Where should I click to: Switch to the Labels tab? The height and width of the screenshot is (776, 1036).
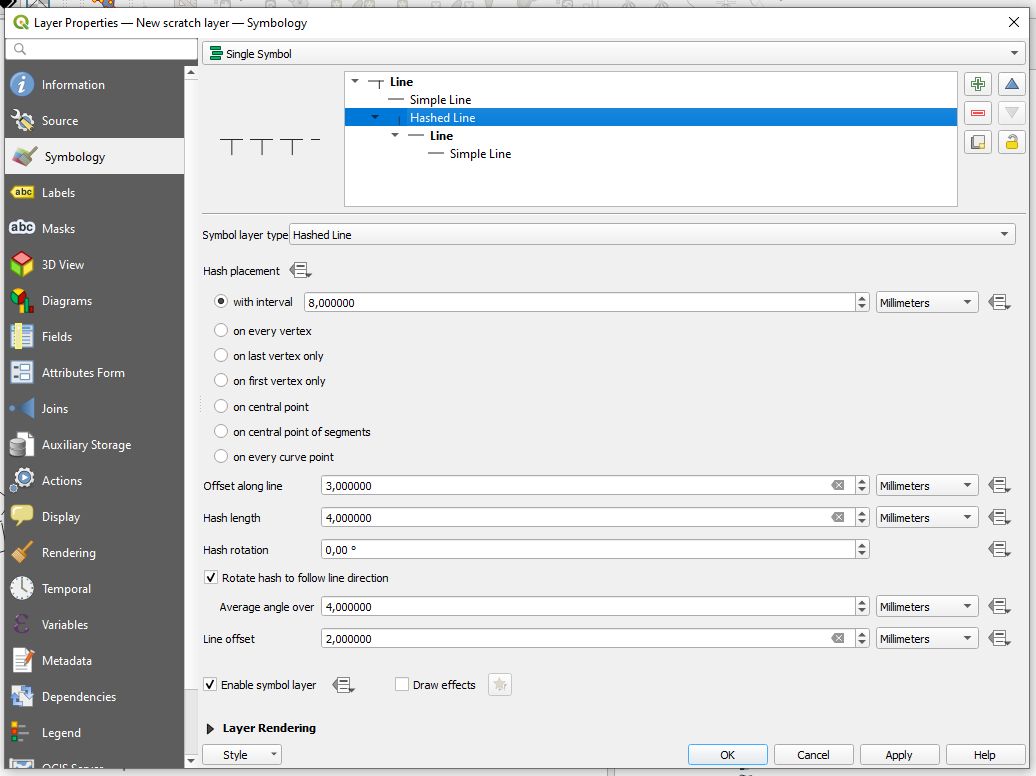click(58, 193)
